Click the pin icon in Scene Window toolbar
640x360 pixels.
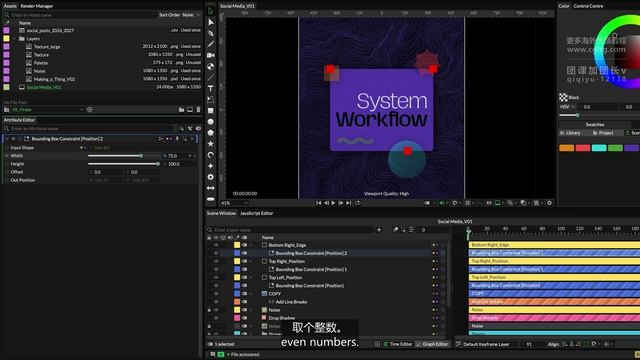396,230
